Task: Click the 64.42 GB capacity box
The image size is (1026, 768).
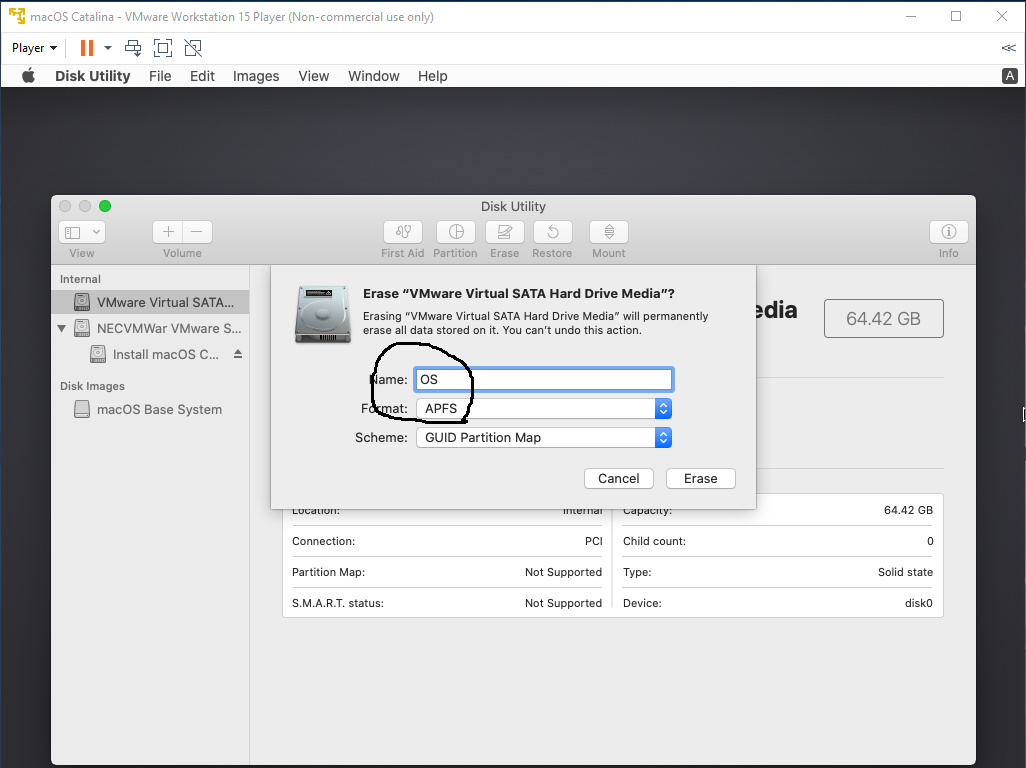Action: pyautogui.click(x=883, y=319)
